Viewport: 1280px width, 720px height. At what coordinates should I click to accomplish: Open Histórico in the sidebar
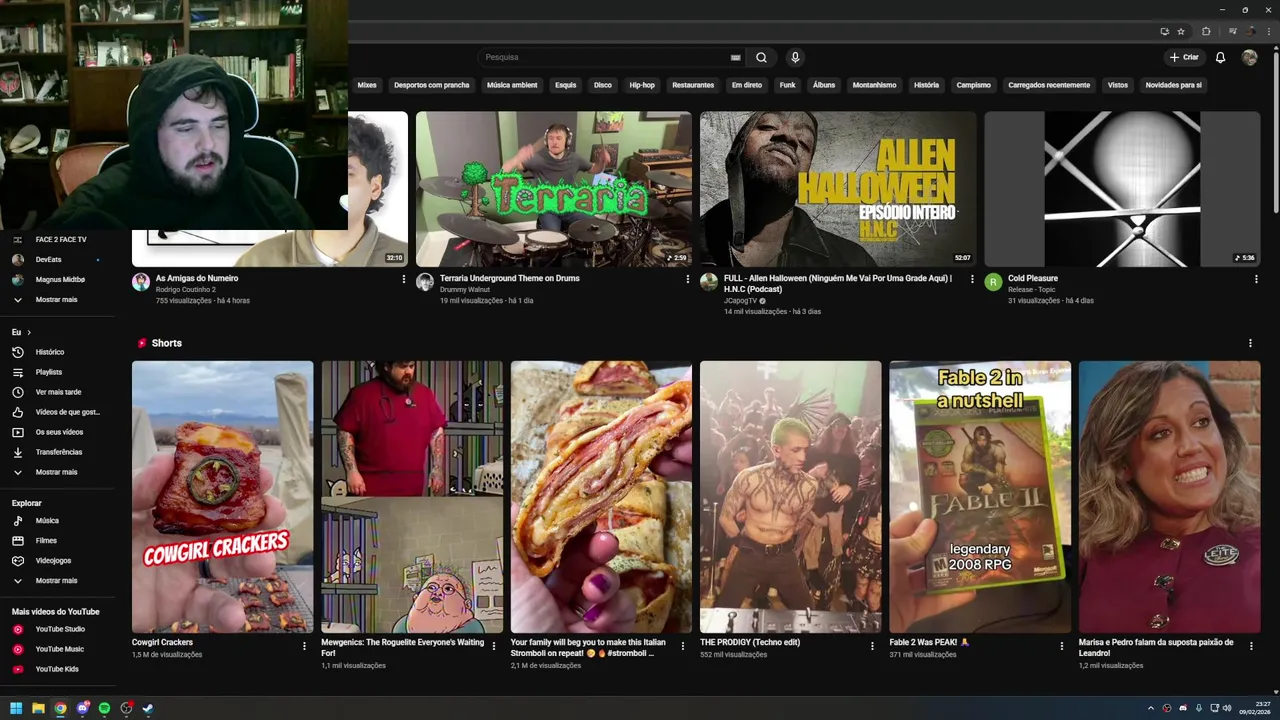[x=50, y=352]
